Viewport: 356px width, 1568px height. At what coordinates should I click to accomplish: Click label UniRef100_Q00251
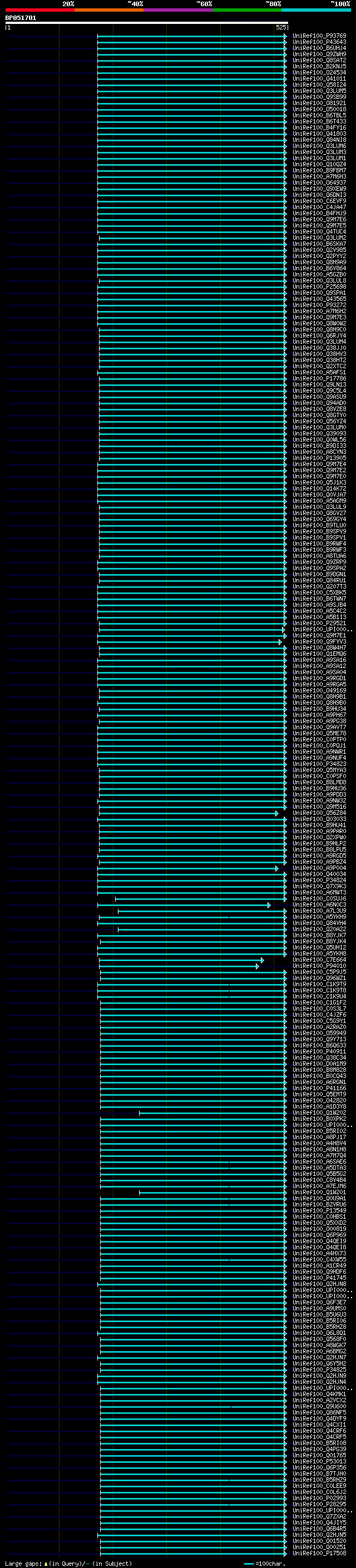[319, 1547]
